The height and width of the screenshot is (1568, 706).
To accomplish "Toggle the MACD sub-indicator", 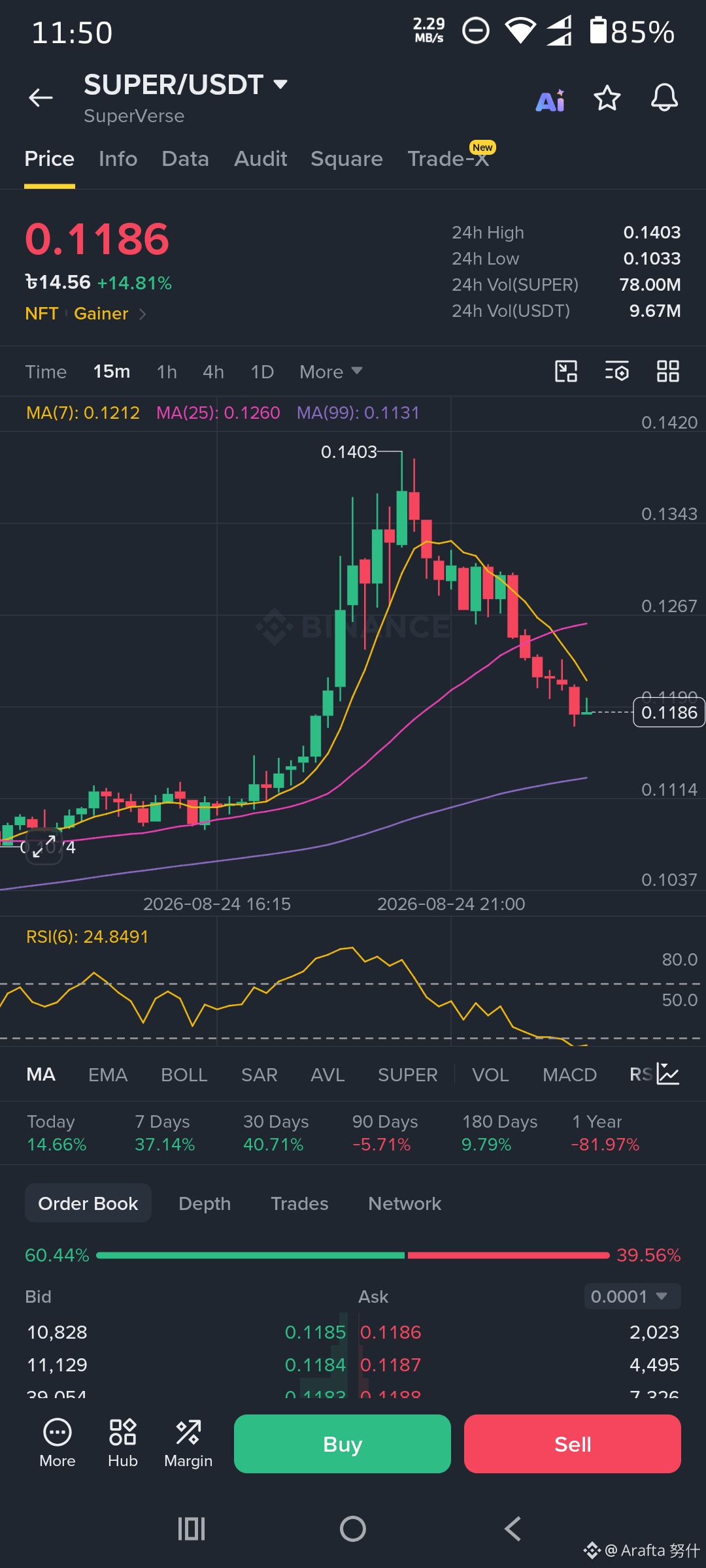I will (570, 1075).
